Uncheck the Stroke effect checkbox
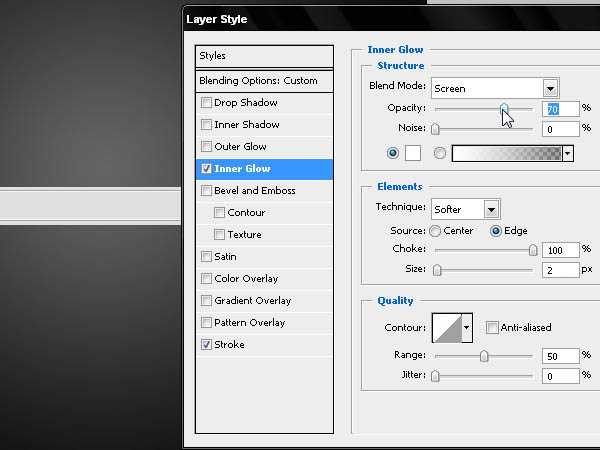The width and height of the screenshot is (600, 450). pos(206,345)
